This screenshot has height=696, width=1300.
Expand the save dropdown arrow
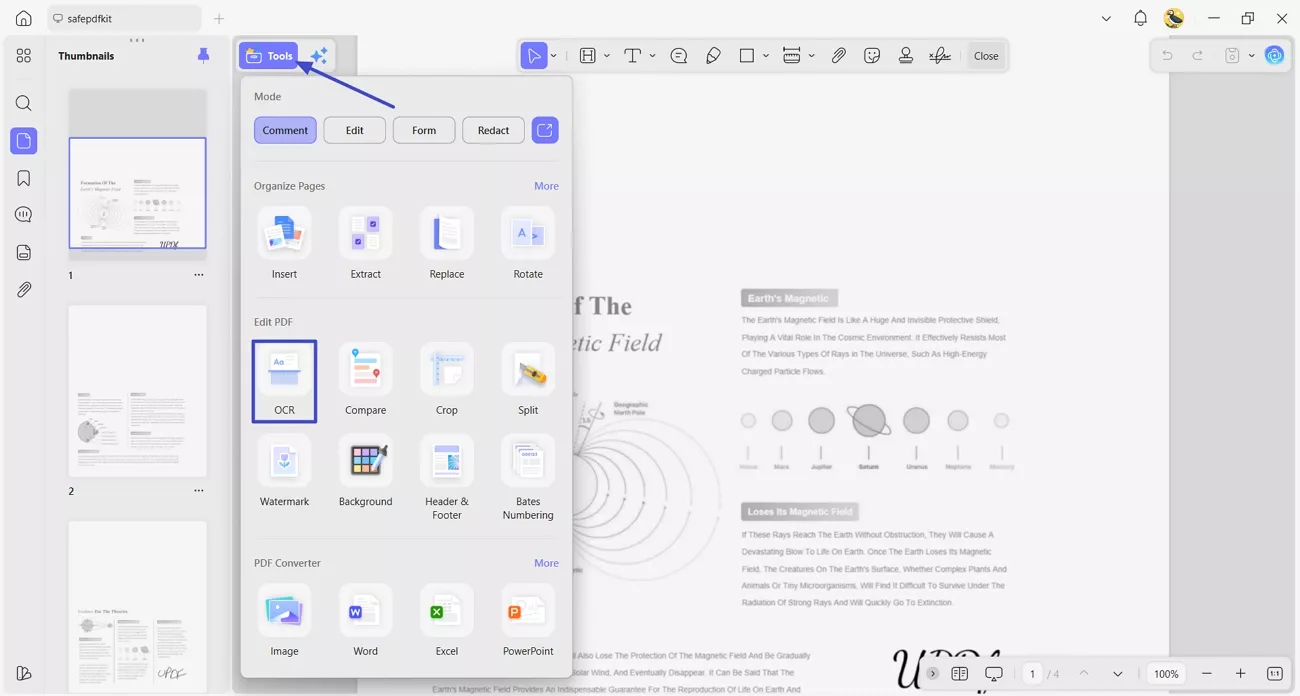1251,56
